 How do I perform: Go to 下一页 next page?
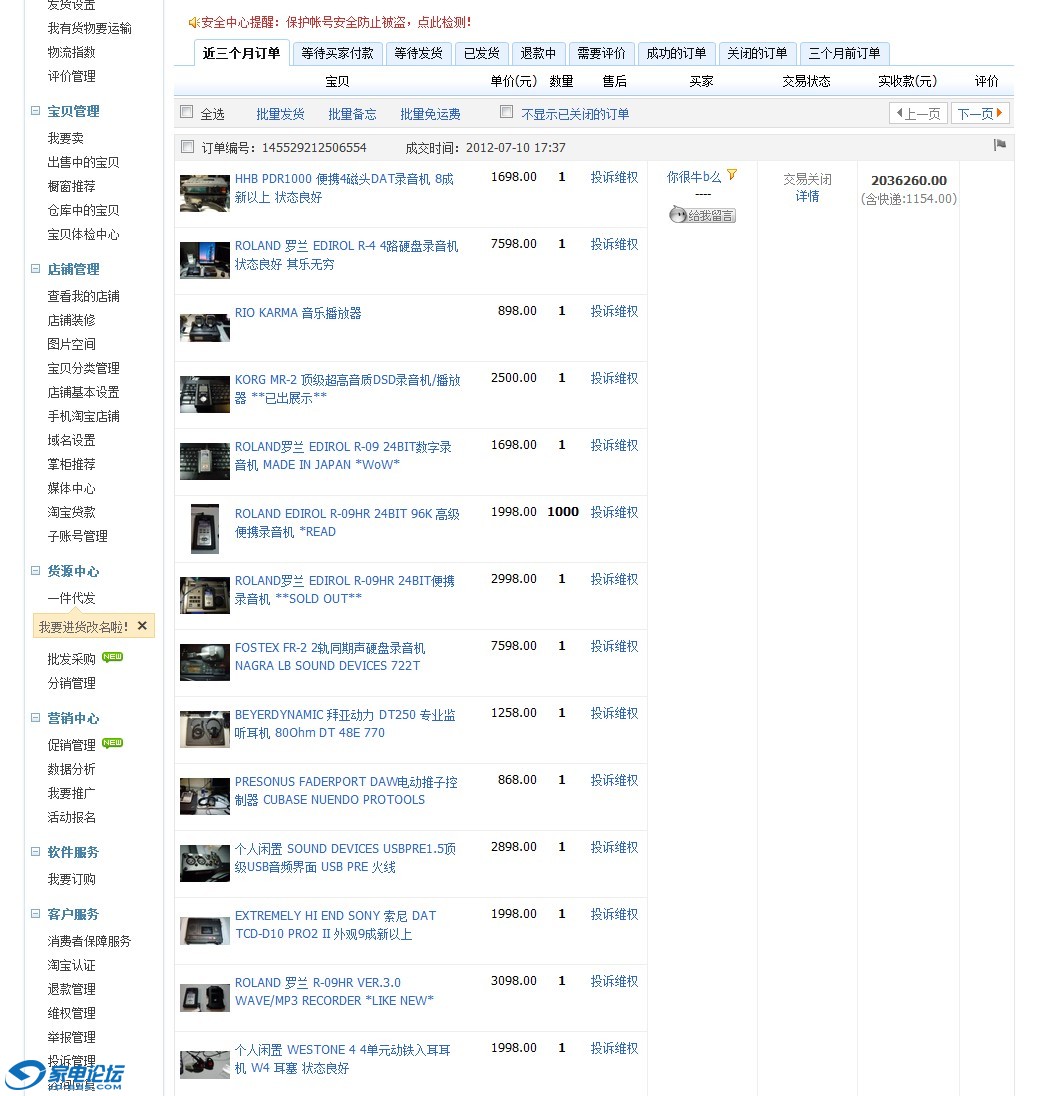pos(980,113)
